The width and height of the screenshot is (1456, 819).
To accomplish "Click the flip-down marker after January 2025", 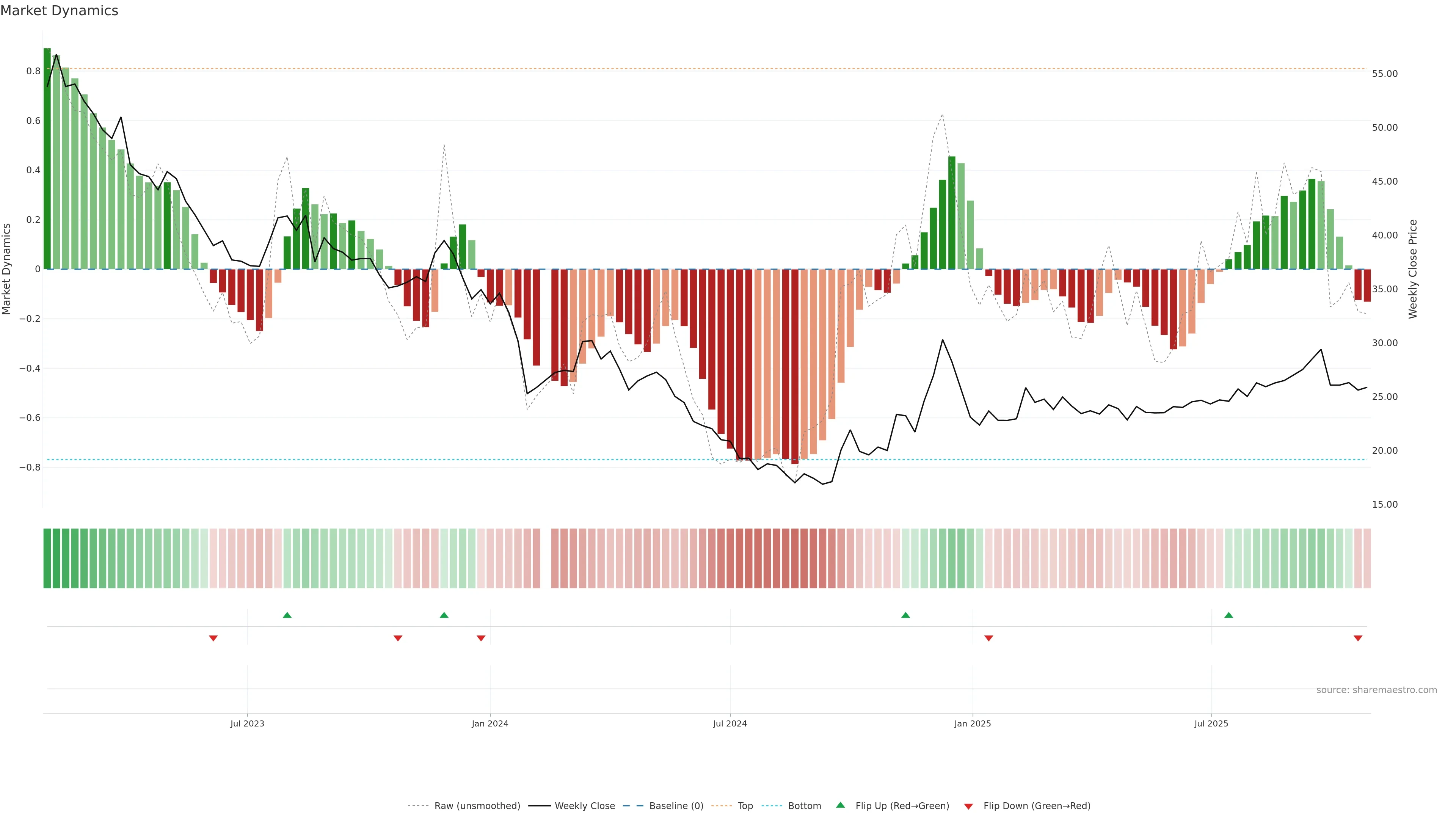I will (x=988, y=638).
